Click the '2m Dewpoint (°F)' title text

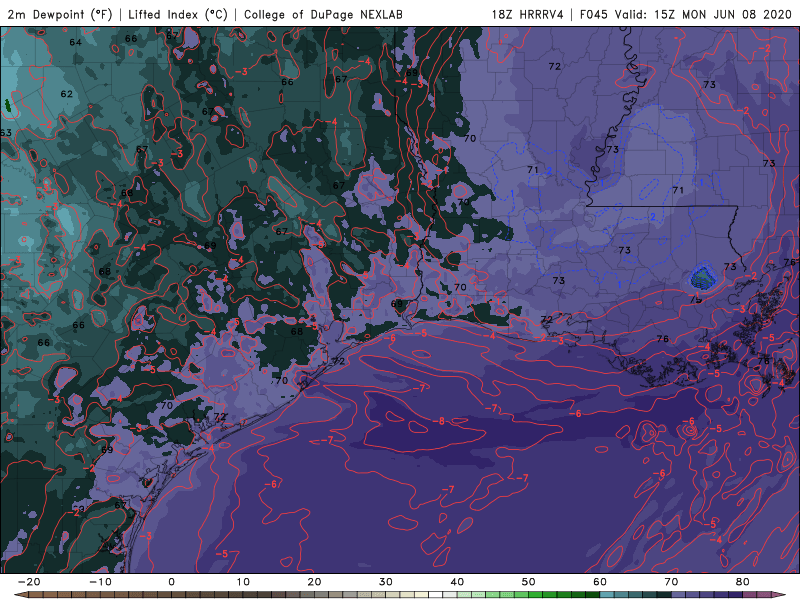(60, 14)
